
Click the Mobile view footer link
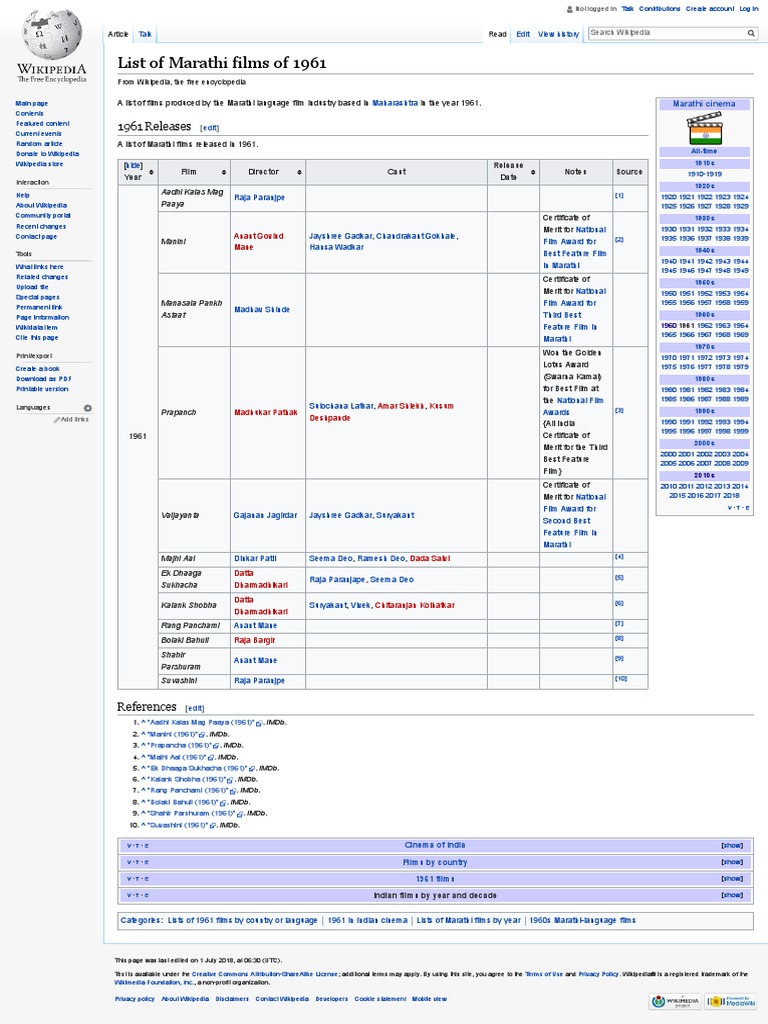(x=429, y=999)
